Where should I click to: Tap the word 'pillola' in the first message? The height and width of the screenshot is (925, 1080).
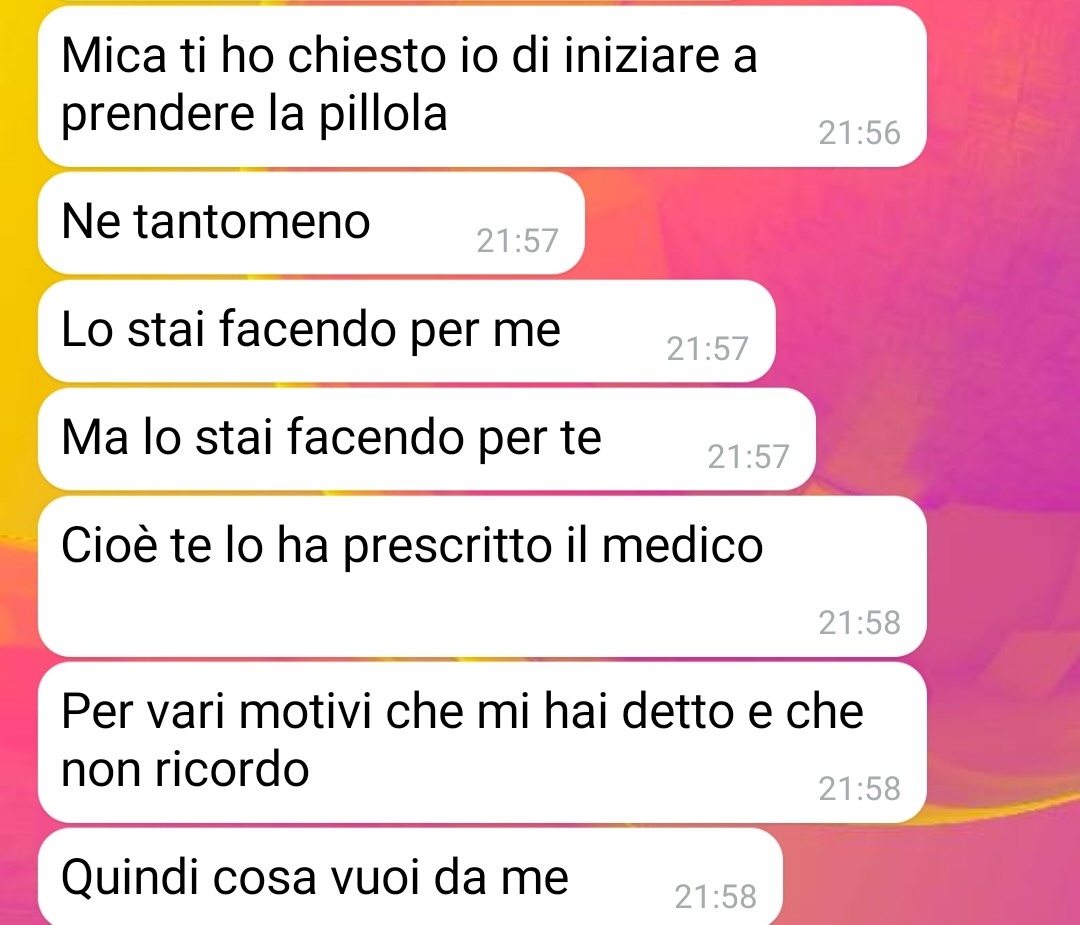point(382,115)
